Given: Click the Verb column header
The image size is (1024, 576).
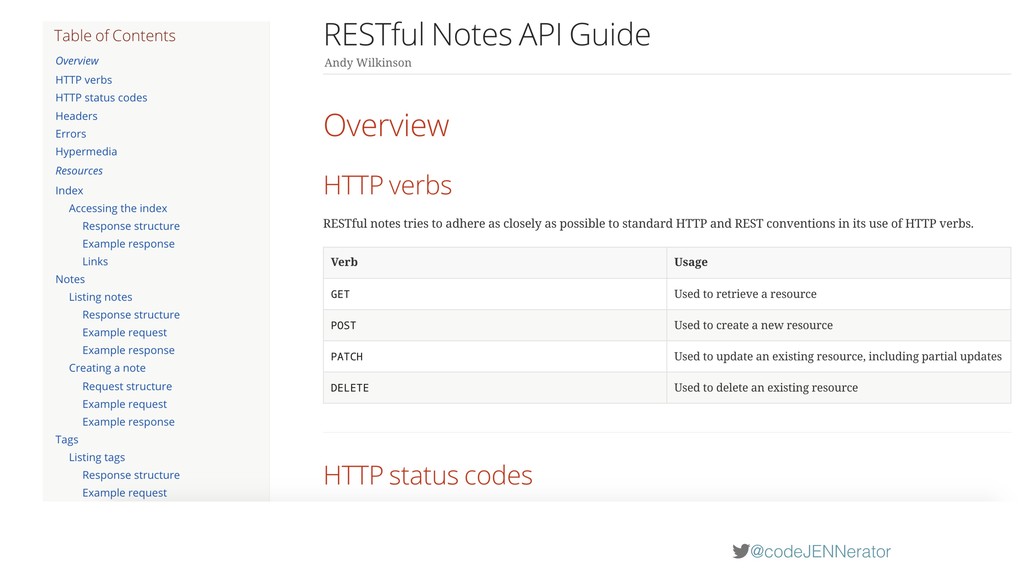Looking at the screenshot, I should coord(495,263).
